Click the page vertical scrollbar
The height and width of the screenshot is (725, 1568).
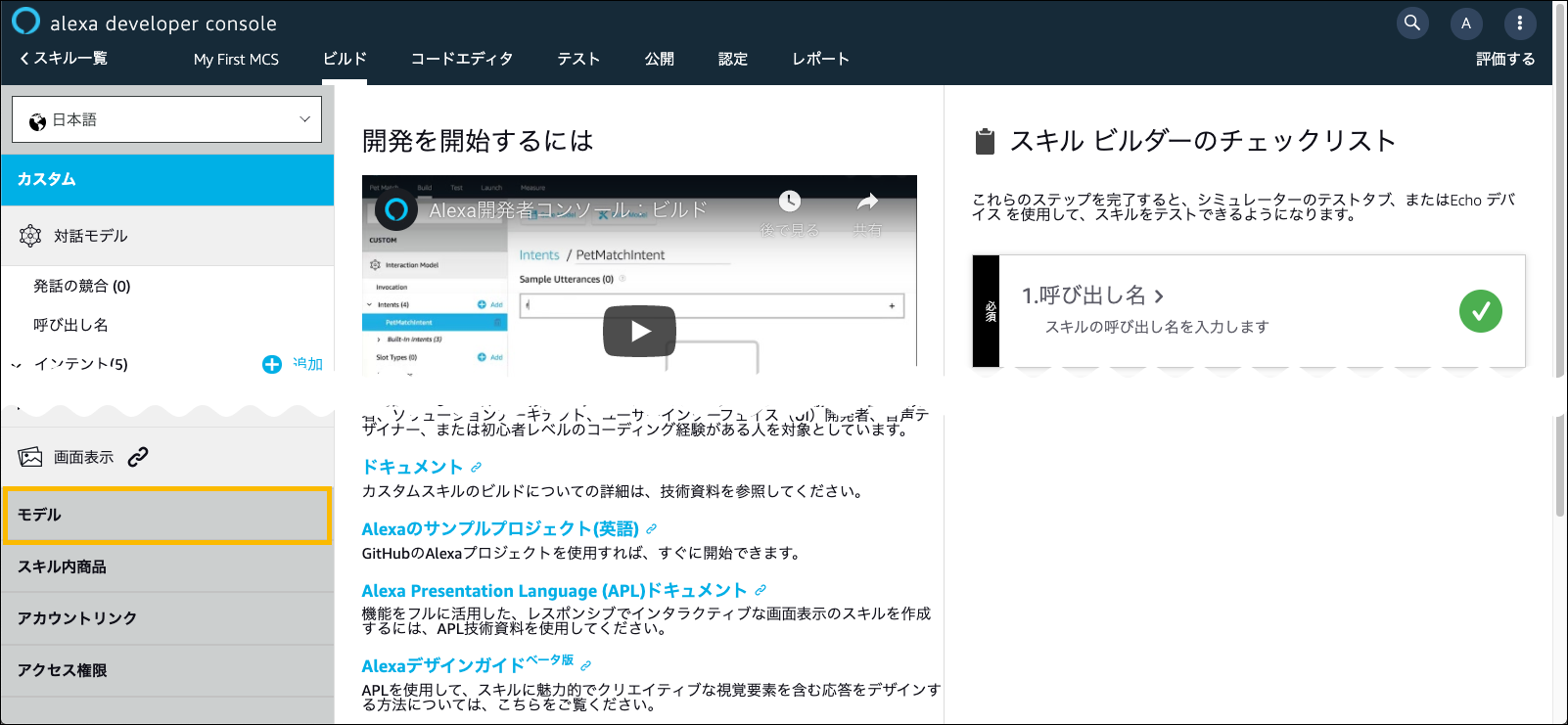pyautogui.click(x=1560, y=294)
